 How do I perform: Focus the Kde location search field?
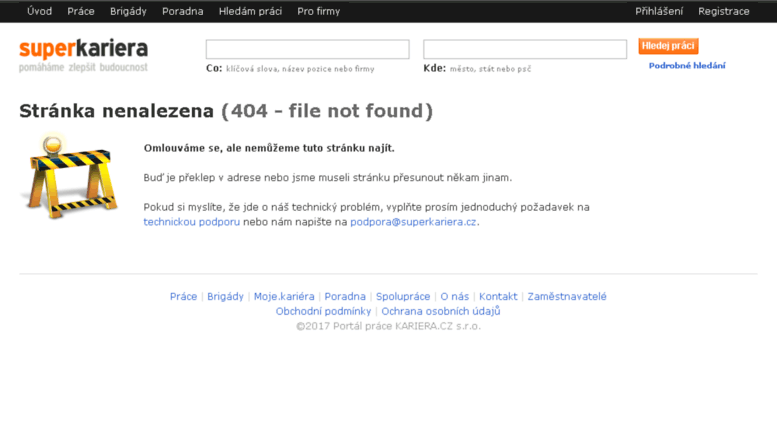pos(525,49)
